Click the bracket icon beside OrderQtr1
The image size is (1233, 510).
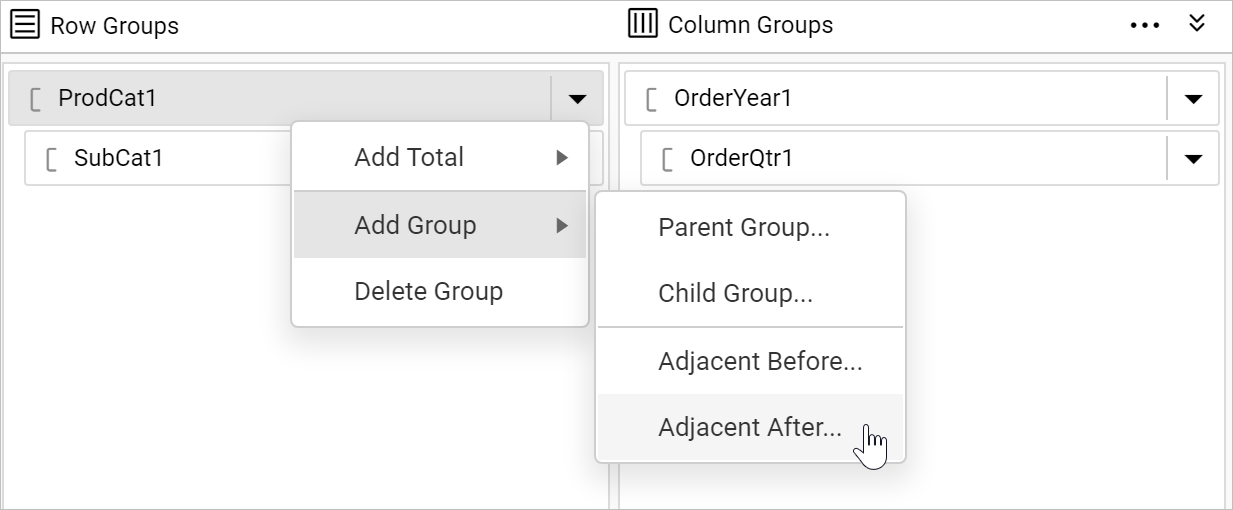click(668, 159)
